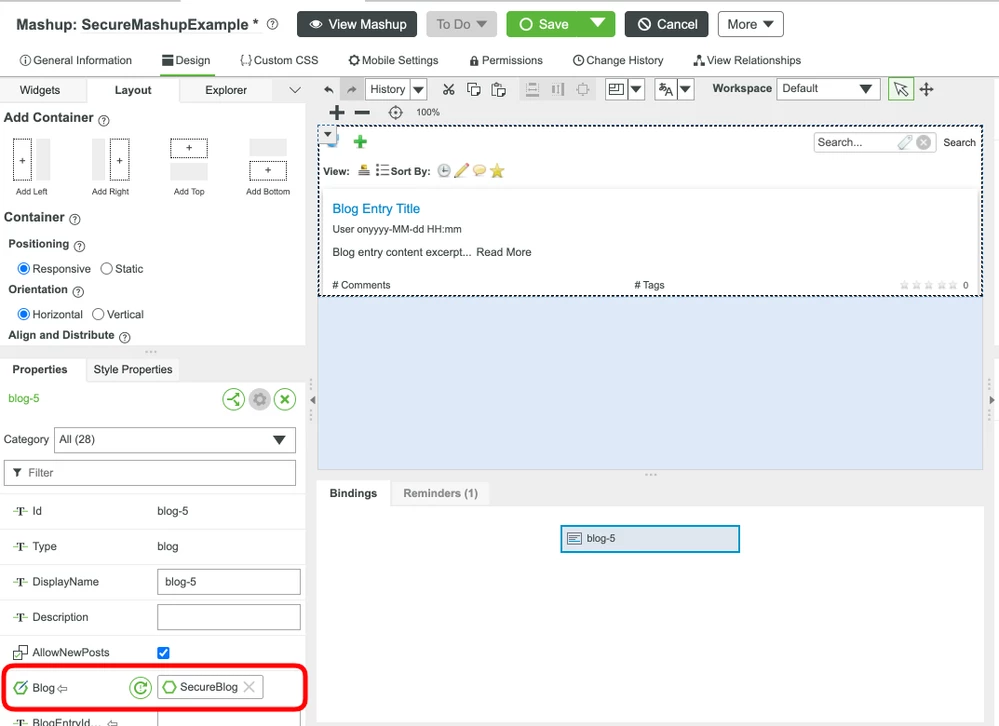Toggle the AllowNewPosts checkbox
999x726 pixels.
(x=163, y=653)
